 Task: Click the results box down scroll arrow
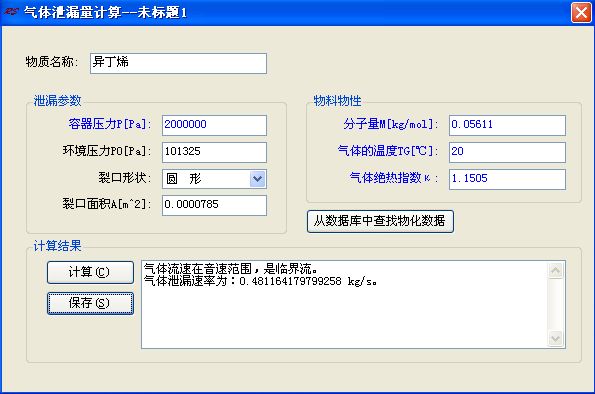click(x=556, y=338)
